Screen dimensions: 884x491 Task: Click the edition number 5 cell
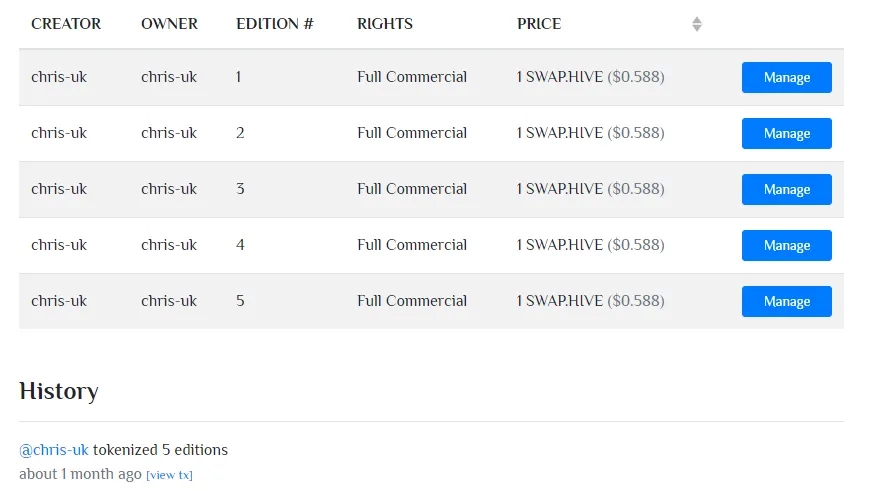[240, 301]
